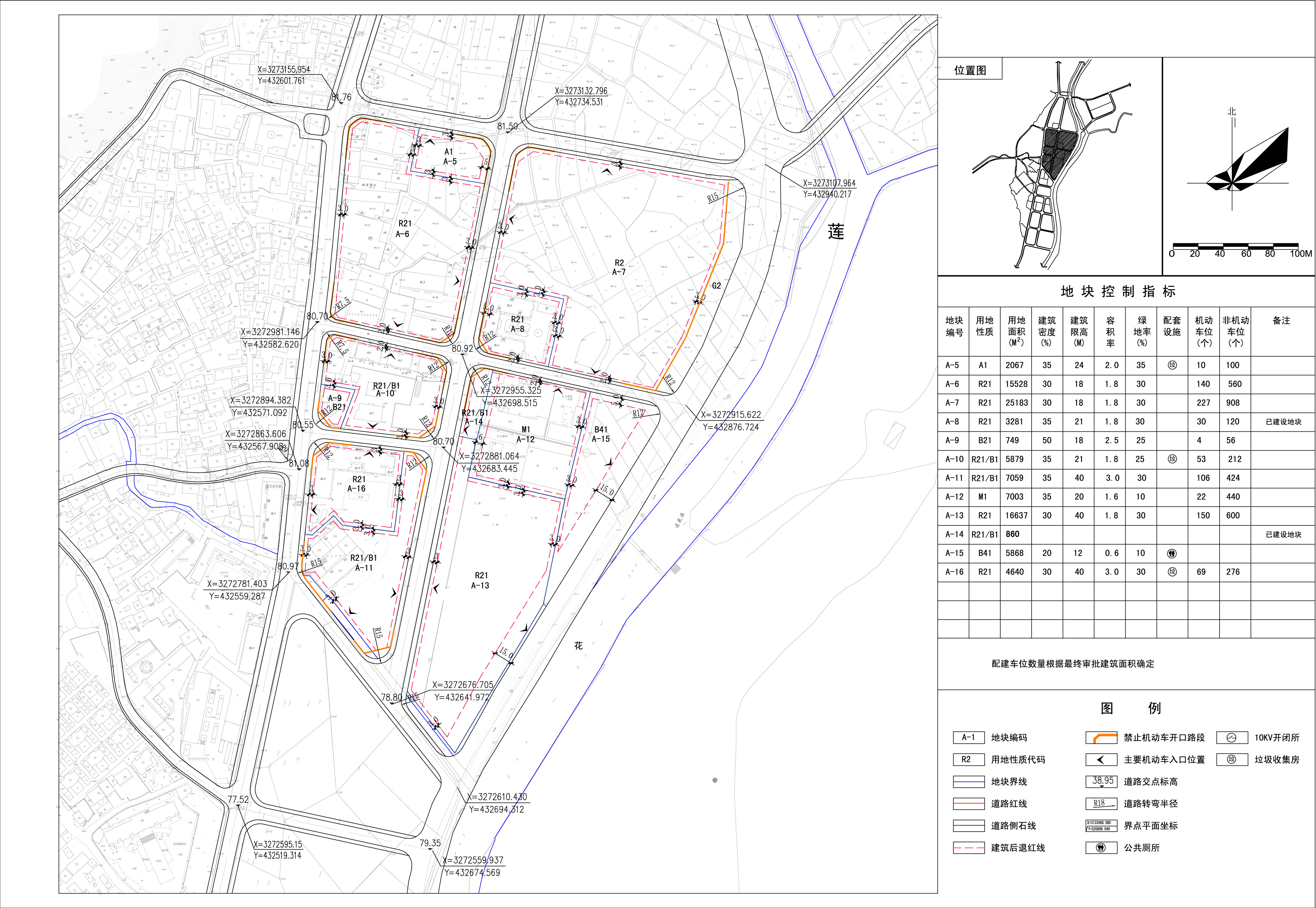
Task: Click the R21 A-13 parcel label on map
Action: click(481, 580)
